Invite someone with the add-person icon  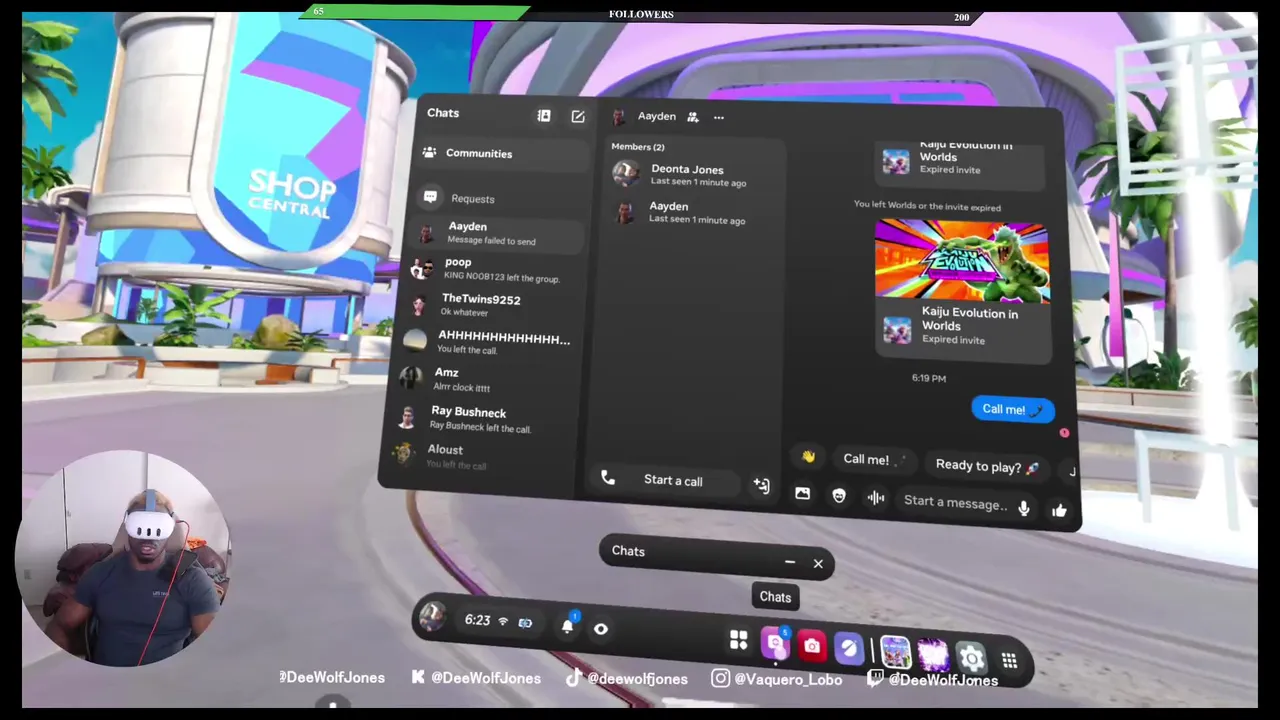tap(761, 486)
